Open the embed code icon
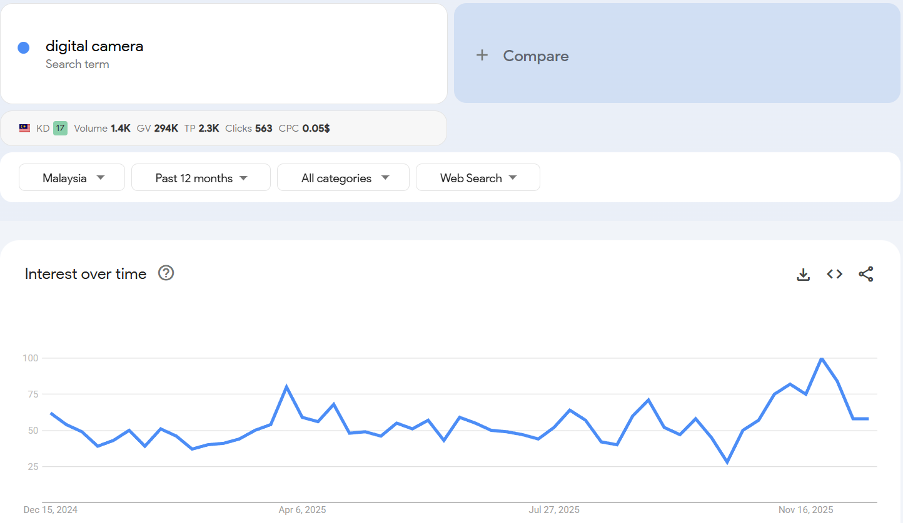 [x=834, y=274]
